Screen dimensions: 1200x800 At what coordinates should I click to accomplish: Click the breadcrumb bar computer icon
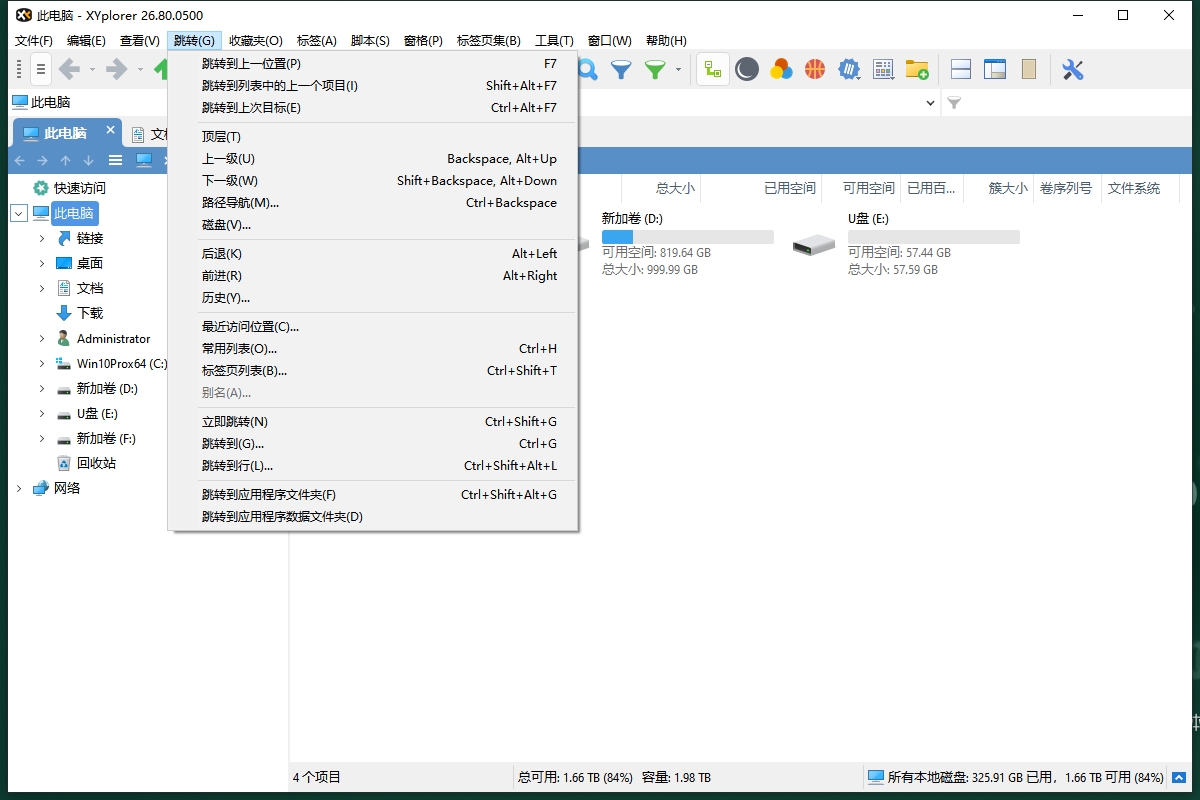tap(144, 160)
